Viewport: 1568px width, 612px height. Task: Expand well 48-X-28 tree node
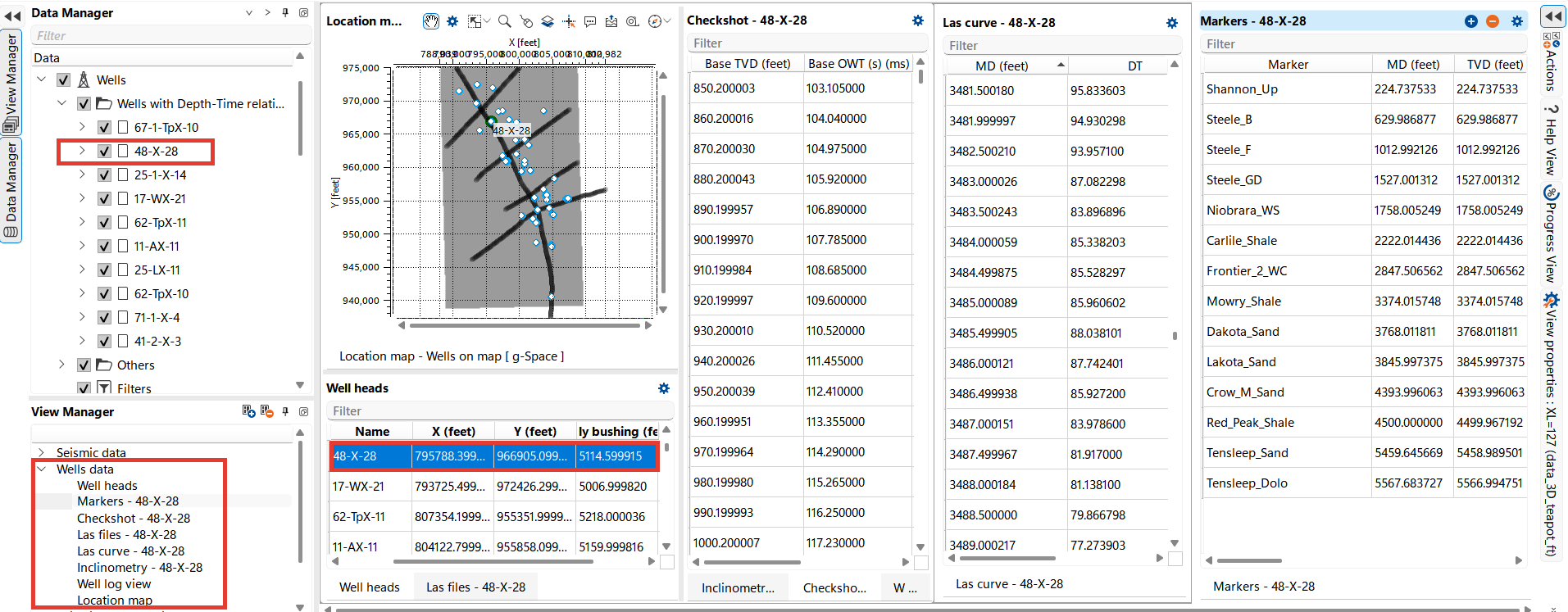(x=82, y=151)
